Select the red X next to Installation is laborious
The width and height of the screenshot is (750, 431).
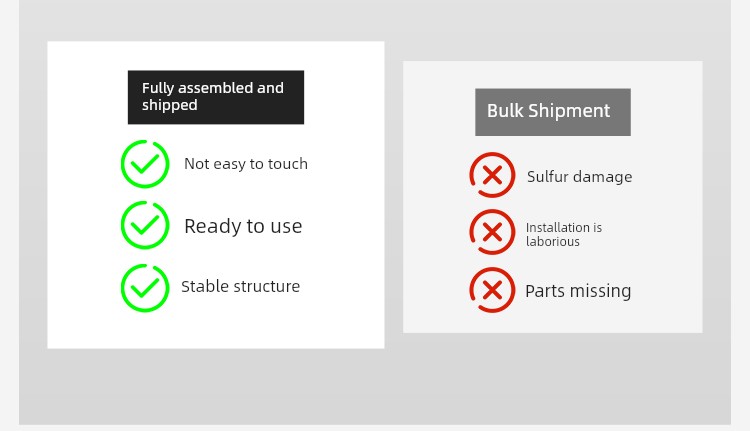[x=492, y=232]
